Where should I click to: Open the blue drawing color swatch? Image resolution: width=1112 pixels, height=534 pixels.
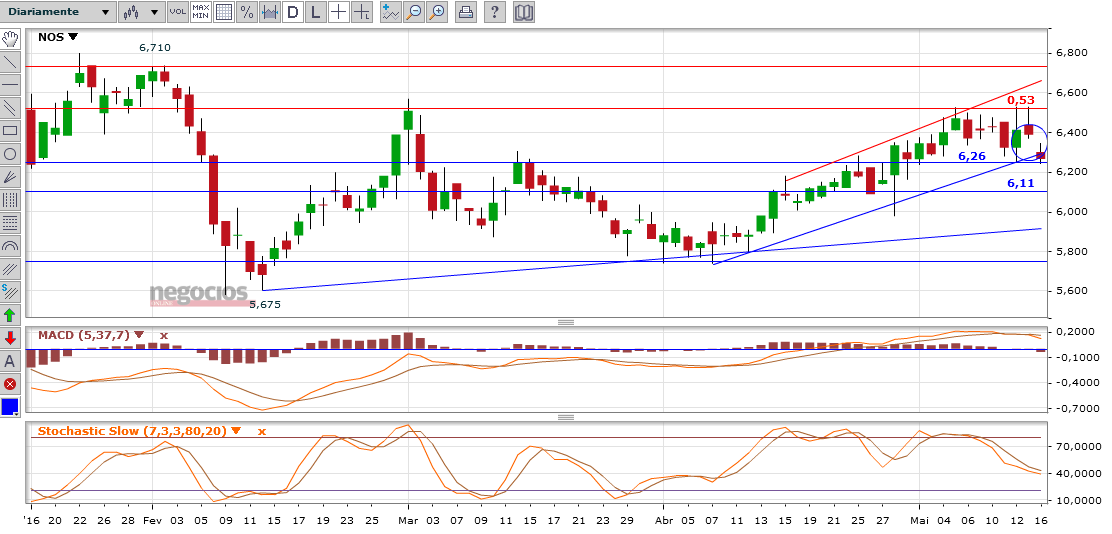coord(10,406)
